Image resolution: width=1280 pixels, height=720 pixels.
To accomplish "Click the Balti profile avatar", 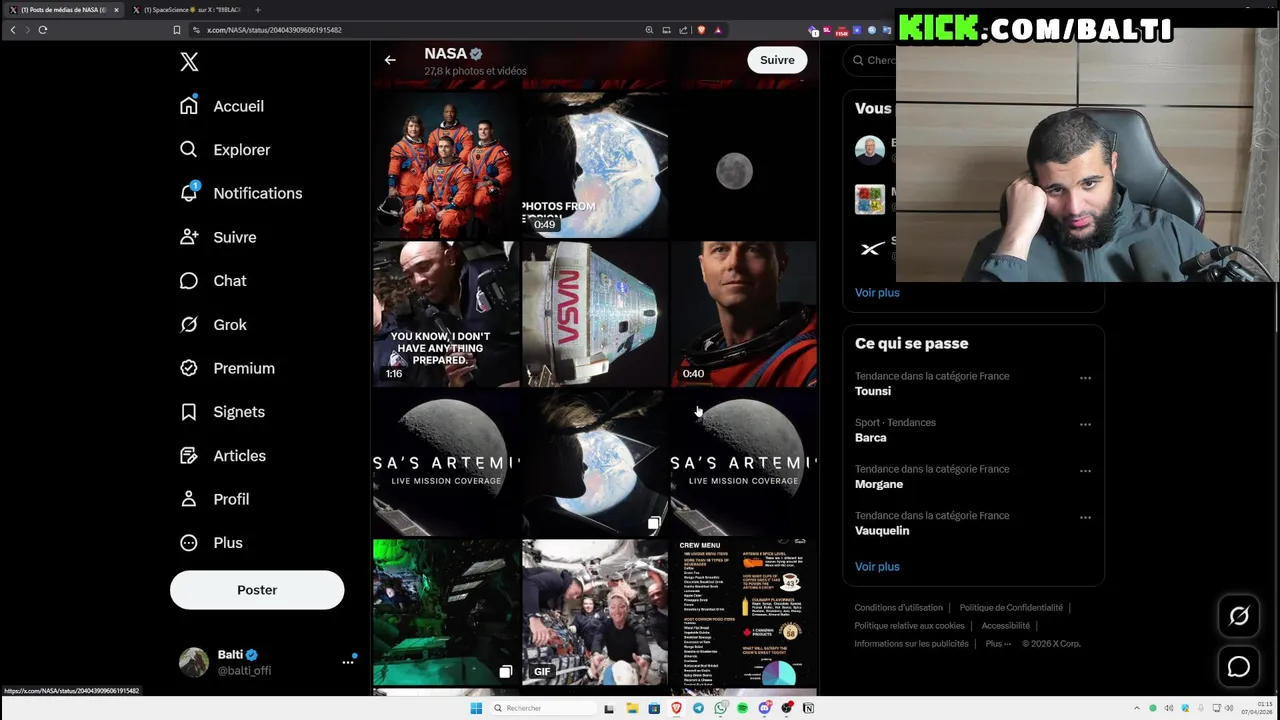I will [194, 662].
